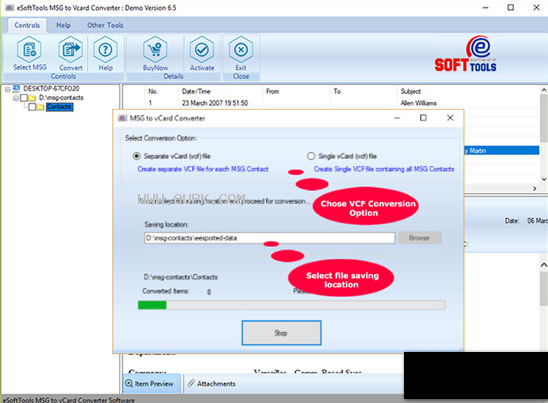Check the D:\msg-contacts folder checkbox
This screenshot has height=403, width=548.
24,98
